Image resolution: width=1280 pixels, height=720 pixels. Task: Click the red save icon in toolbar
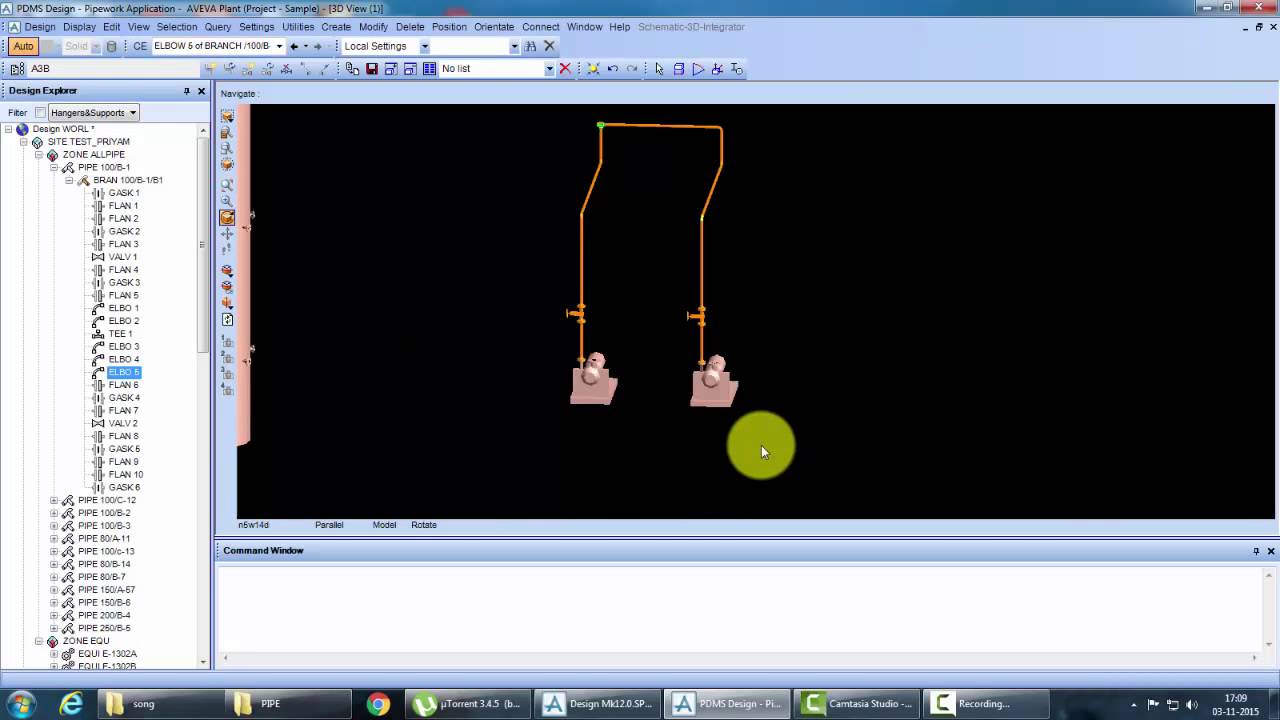pos(372,69)
